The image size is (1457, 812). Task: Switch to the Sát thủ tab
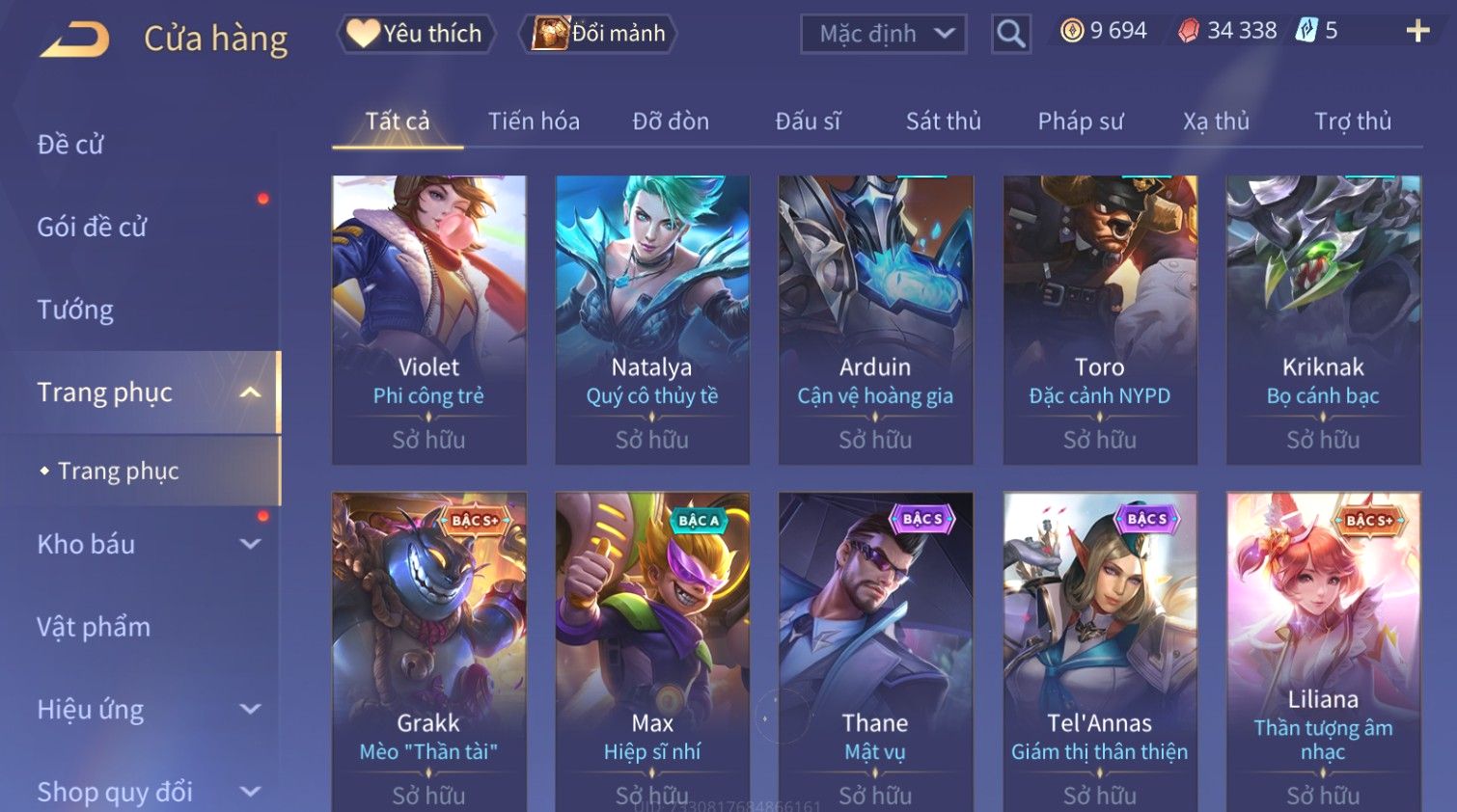943,122
